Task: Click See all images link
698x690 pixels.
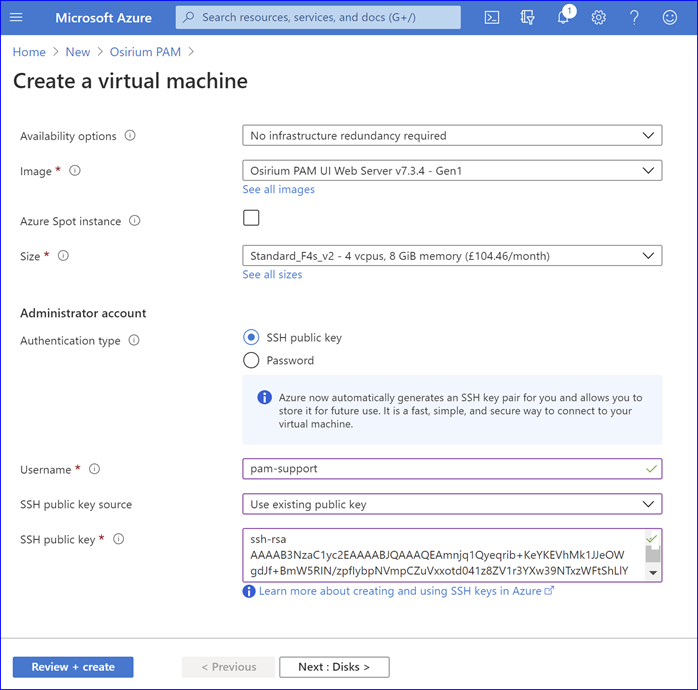Action: [x=279, y=190]
